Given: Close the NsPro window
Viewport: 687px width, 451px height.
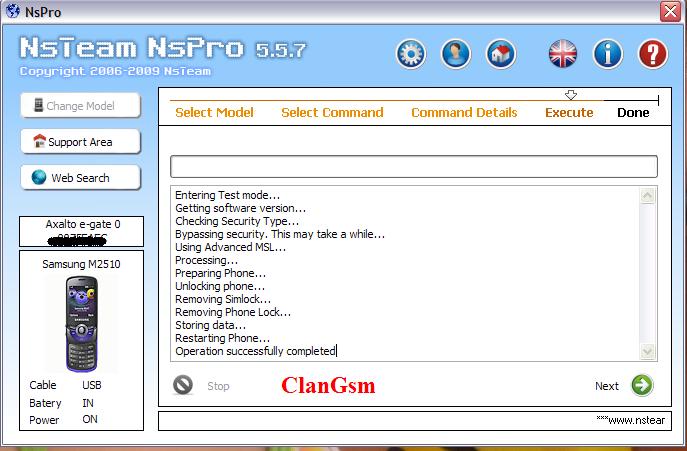Looking at the screenshot, I should point(670,11).
